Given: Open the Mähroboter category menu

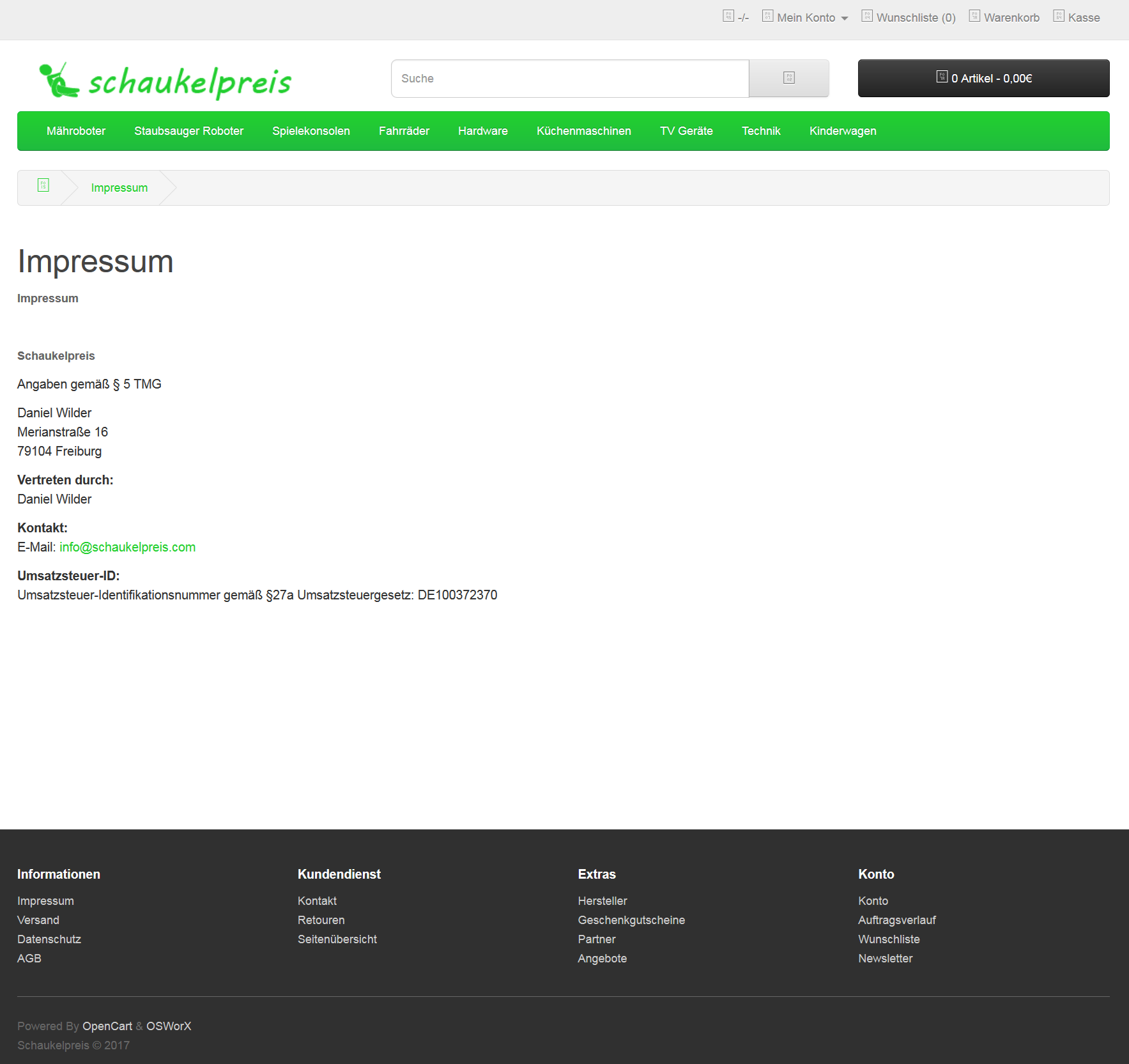Looking at the screenshot, I should [76, 131].
